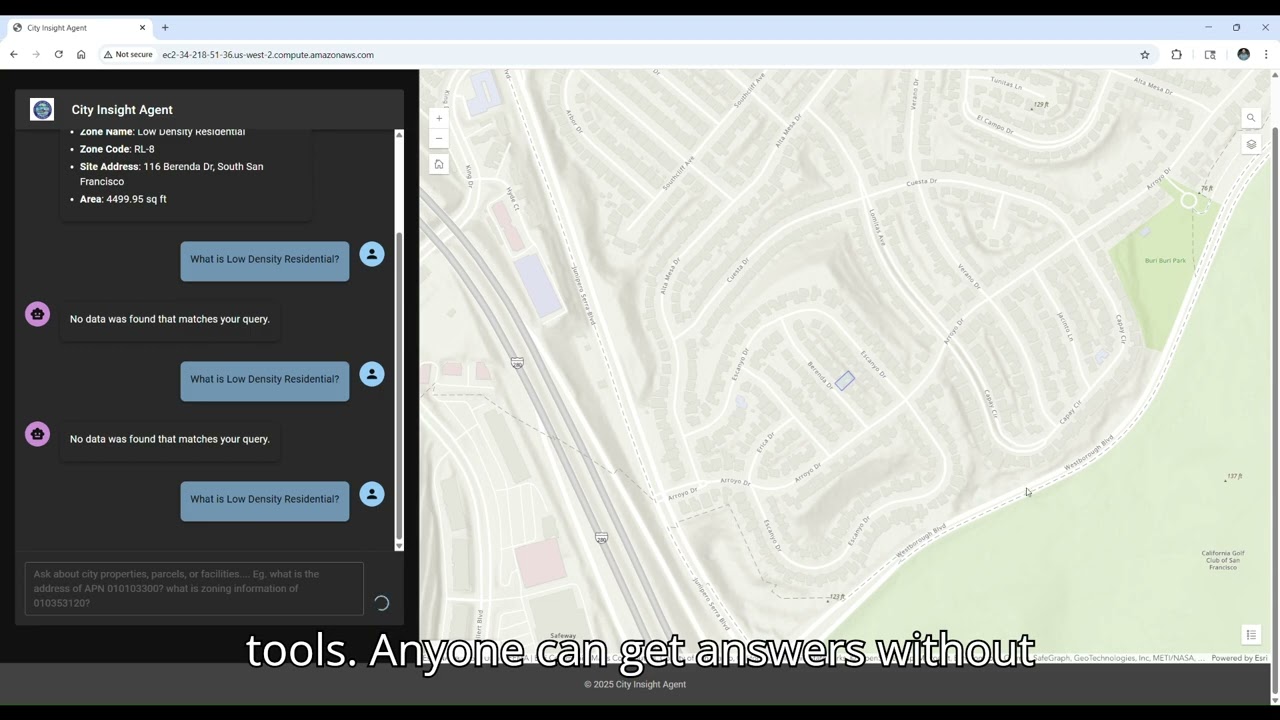Click the user avatar beside last question

coord(372,494)
